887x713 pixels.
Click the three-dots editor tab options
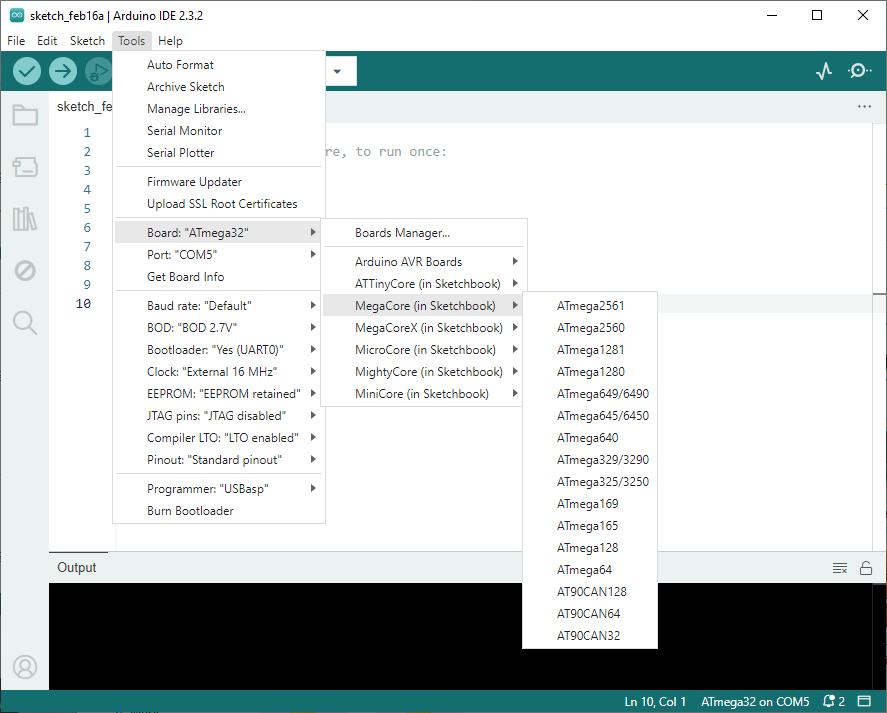pyautogui.click(x=864, y=107)
